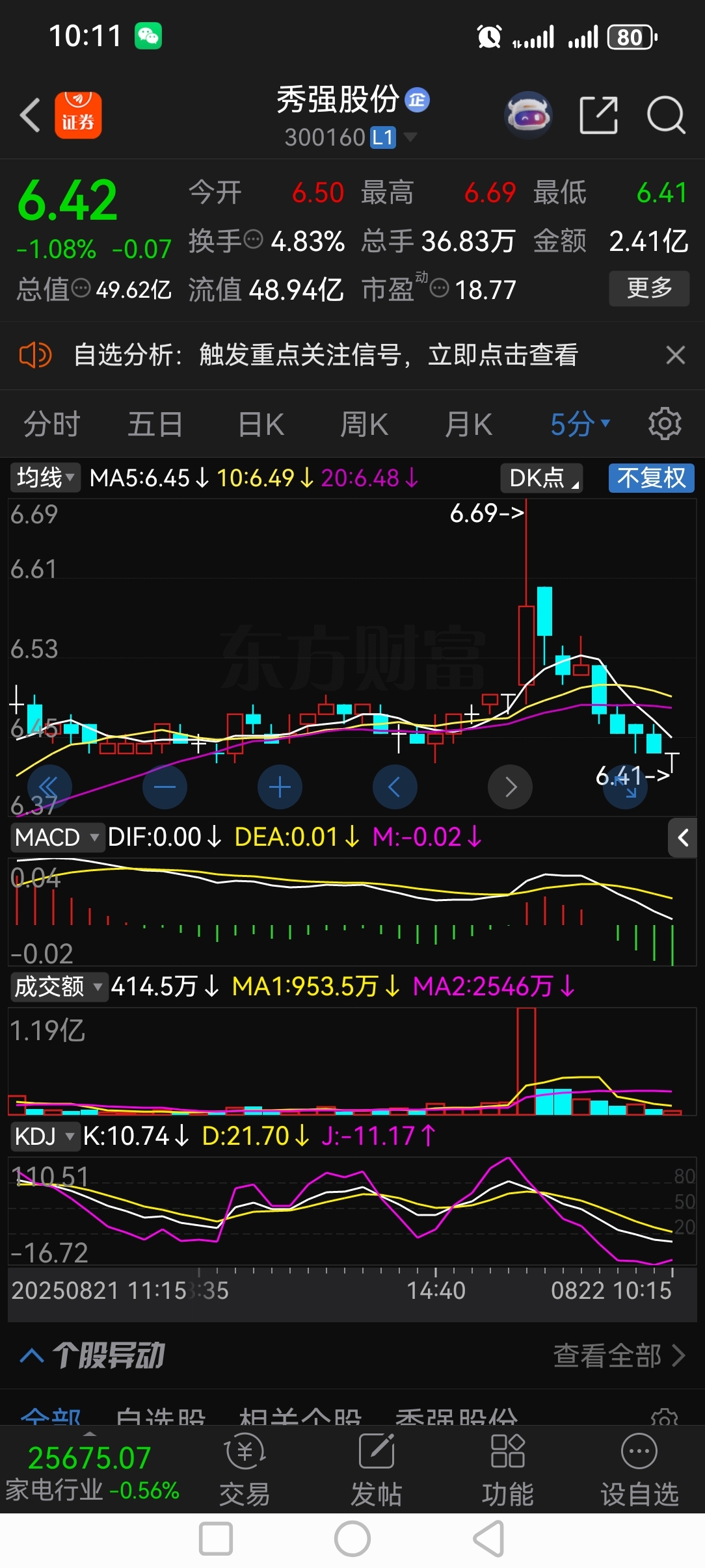This screenshot has height=1568, width=705.
Task: Tap the current price 6.42
Action: click(x=68, y=200)
